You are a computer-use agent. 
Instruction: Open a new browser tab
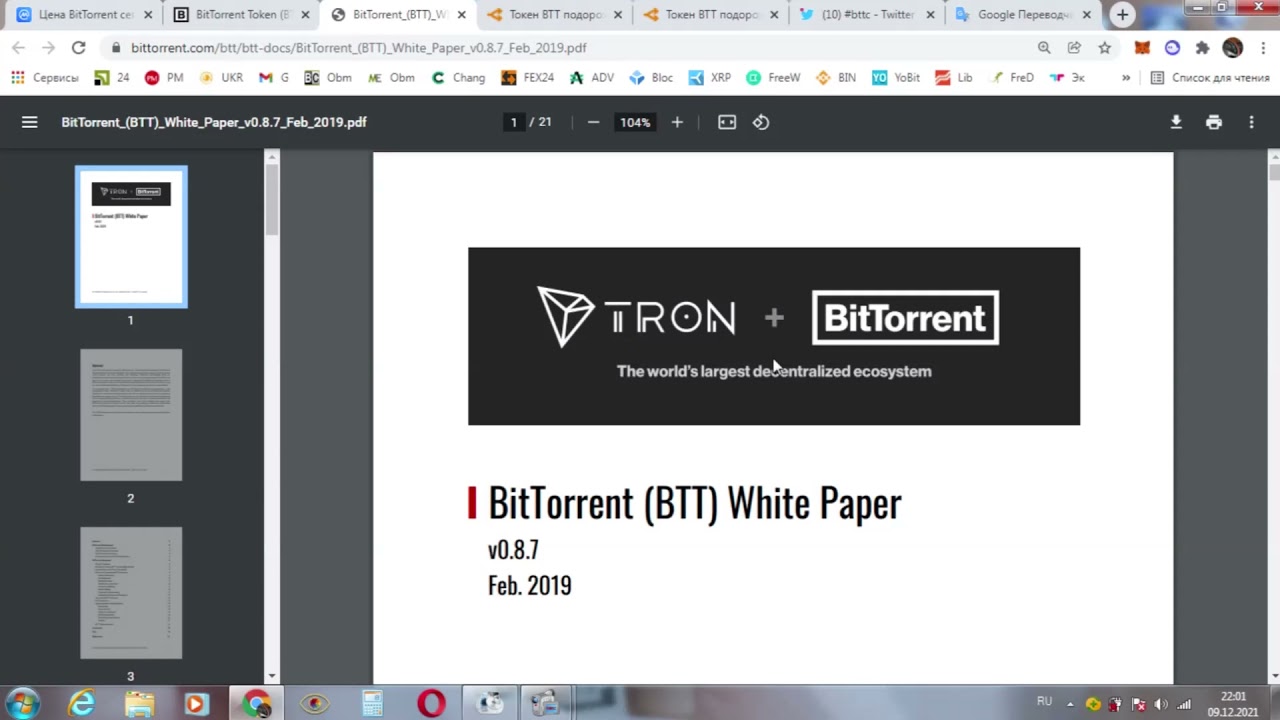[1122, 15]
